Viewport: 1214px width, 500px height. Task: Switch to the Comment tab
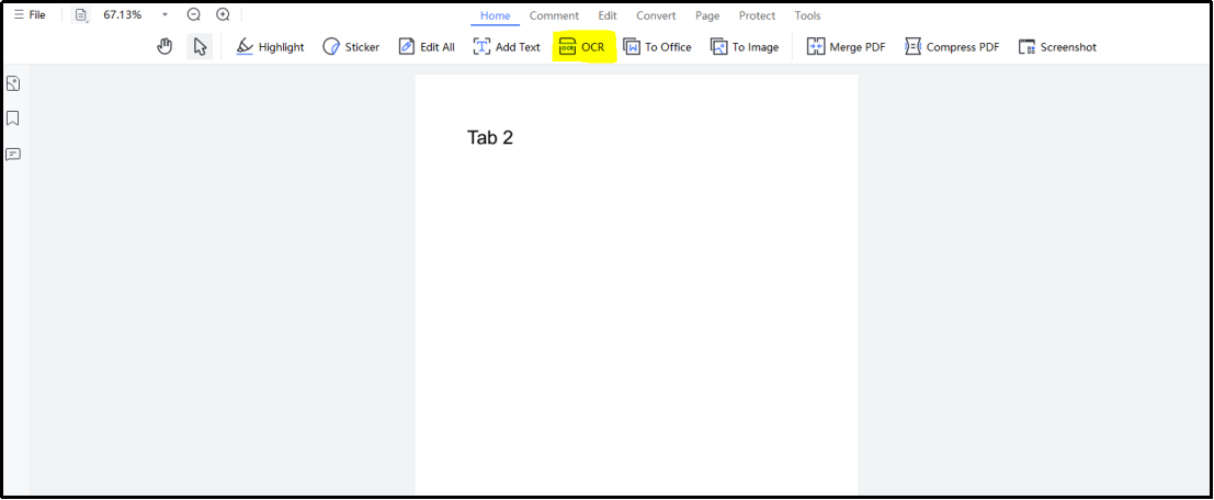click(554, 16)
